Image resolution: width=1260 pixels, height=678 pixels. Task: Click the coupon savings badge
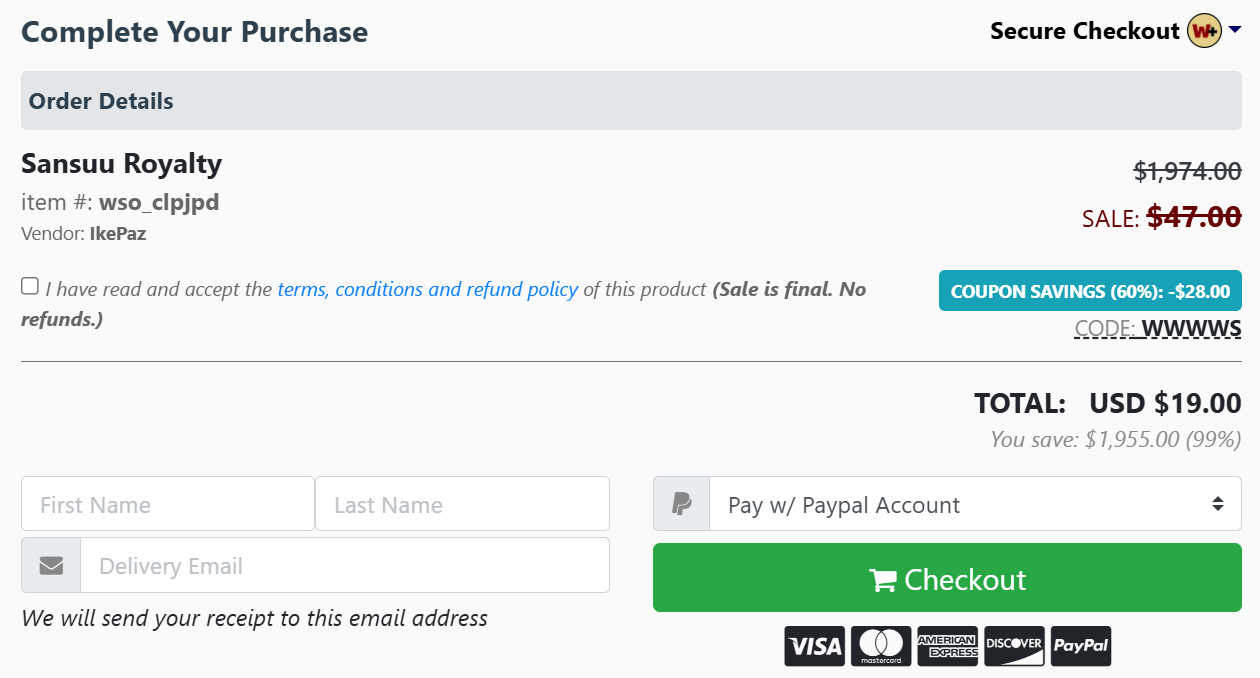coord(1089,291)
